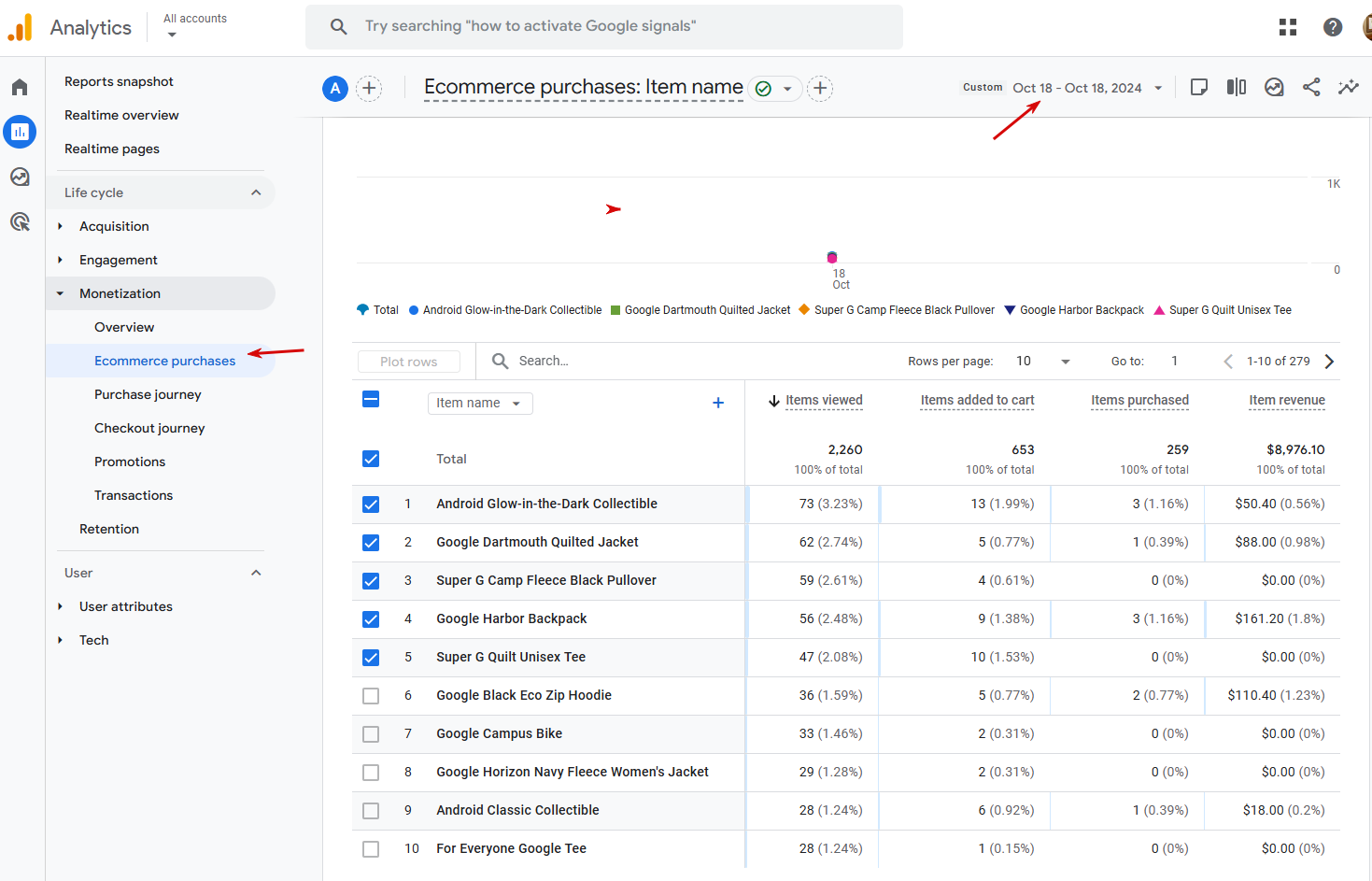This screenshot has height=881, width=1372.
Task: Click the Google Harbor Backpack legend swatch
Action: 1010,310
